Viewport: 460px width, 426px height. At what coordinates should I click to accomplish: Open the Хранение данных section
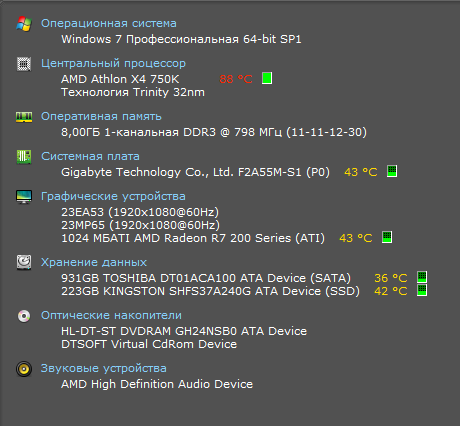click(94, 262)
